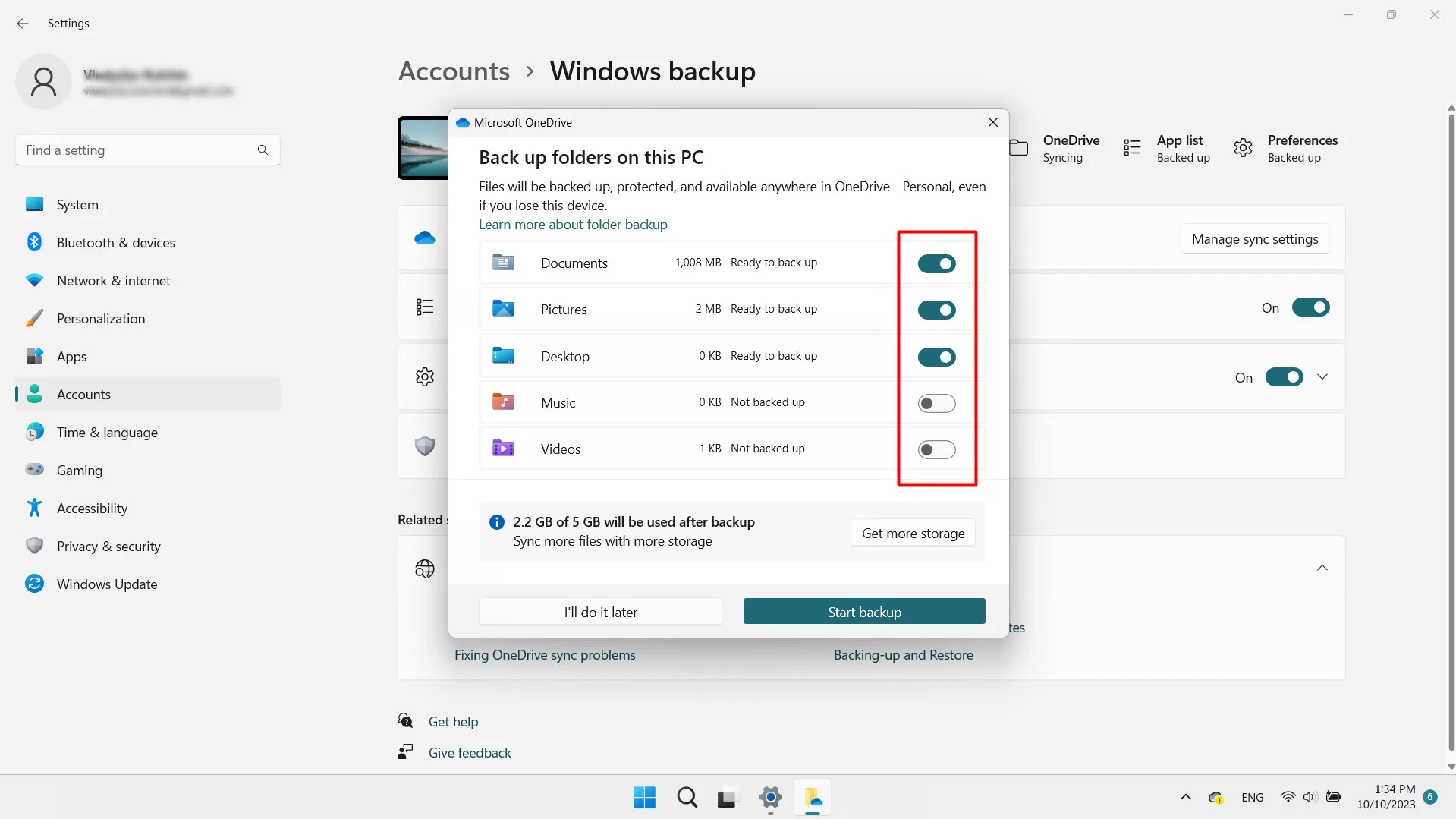The width and height of the screenshot is (1456, 819).
Task: Open Privacy & security settings
Action: 148,547
